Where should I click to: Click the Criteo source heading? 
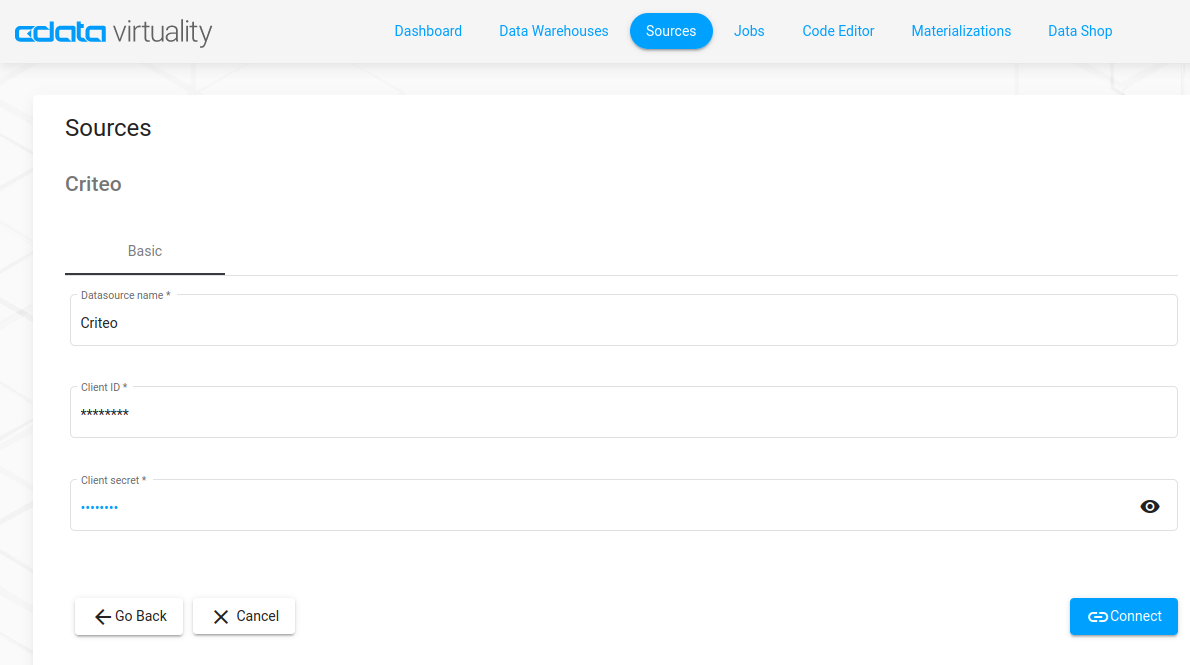[93, 184]
